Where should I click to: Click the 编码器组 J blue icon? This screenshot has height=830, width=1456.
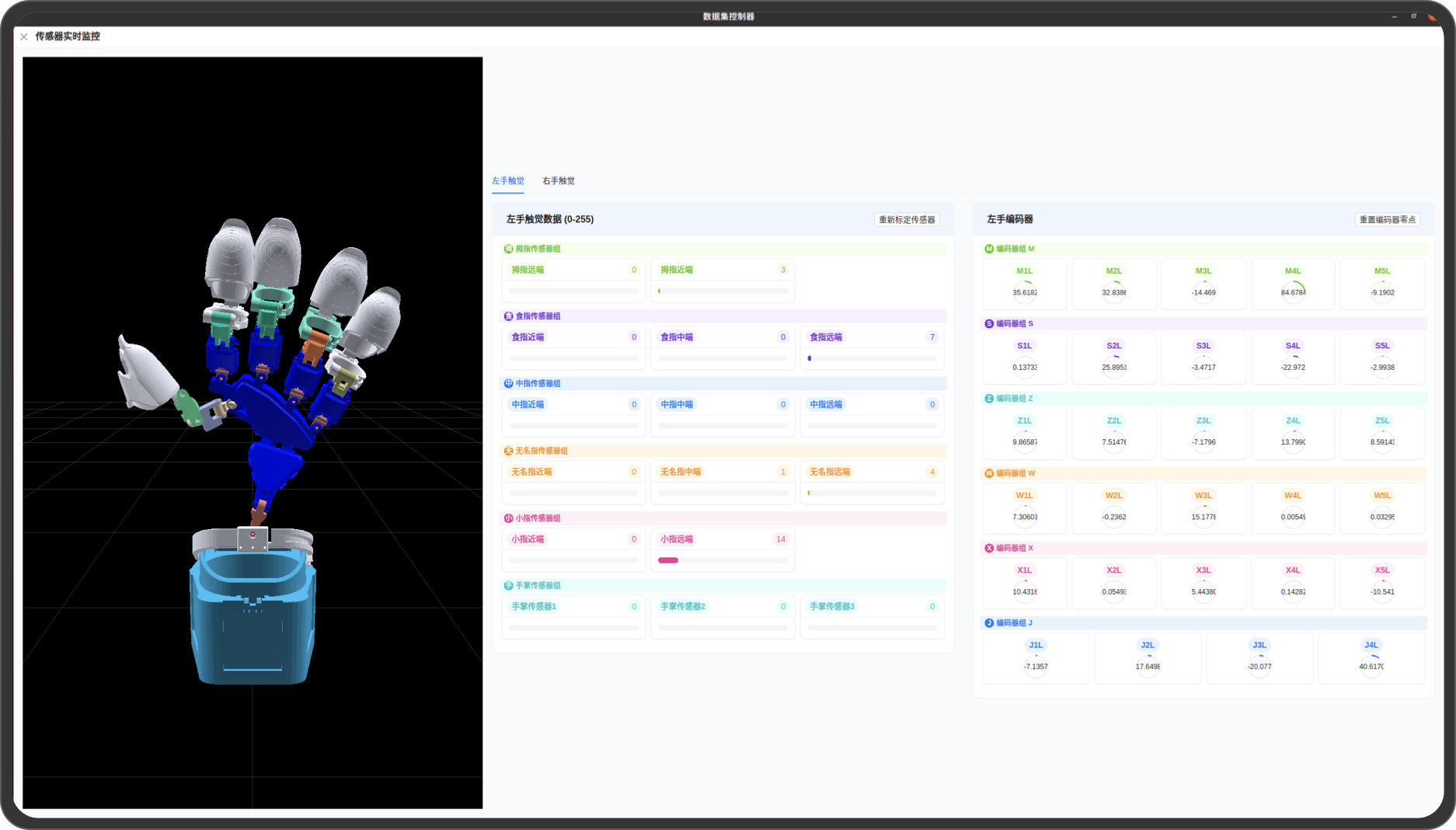click(x=989, y=623)
